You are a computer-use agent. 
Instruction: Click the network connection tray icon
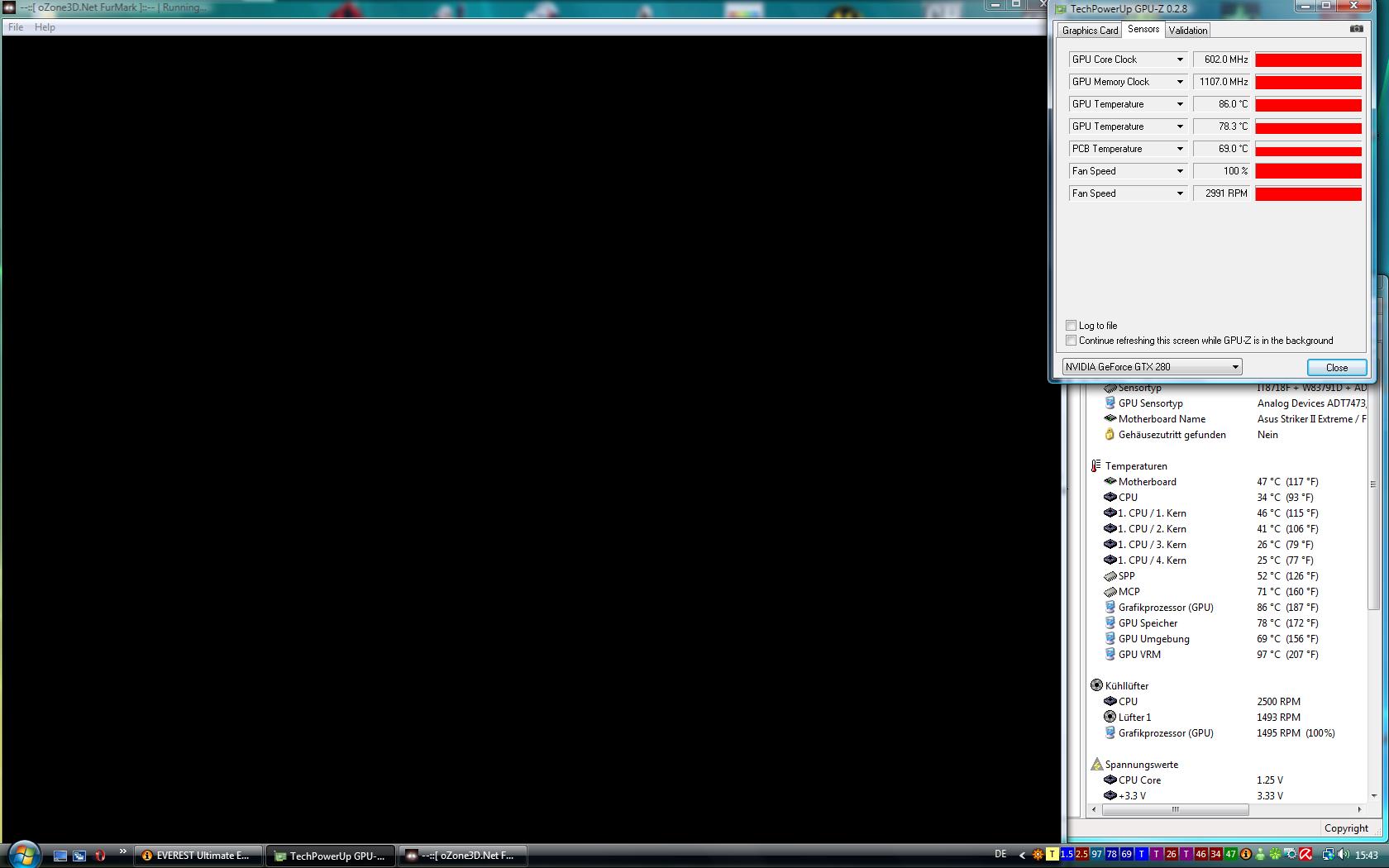click(x=1327, y=855)
